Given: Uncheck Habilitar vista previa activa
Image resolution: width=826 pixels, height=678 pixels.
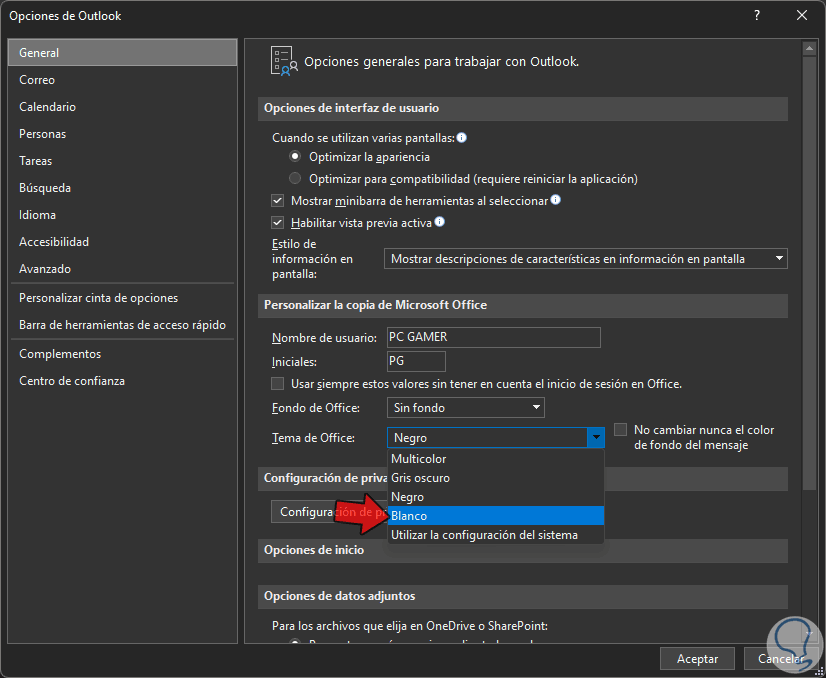Looking at the screenshot, I should [x=278, y=223].
